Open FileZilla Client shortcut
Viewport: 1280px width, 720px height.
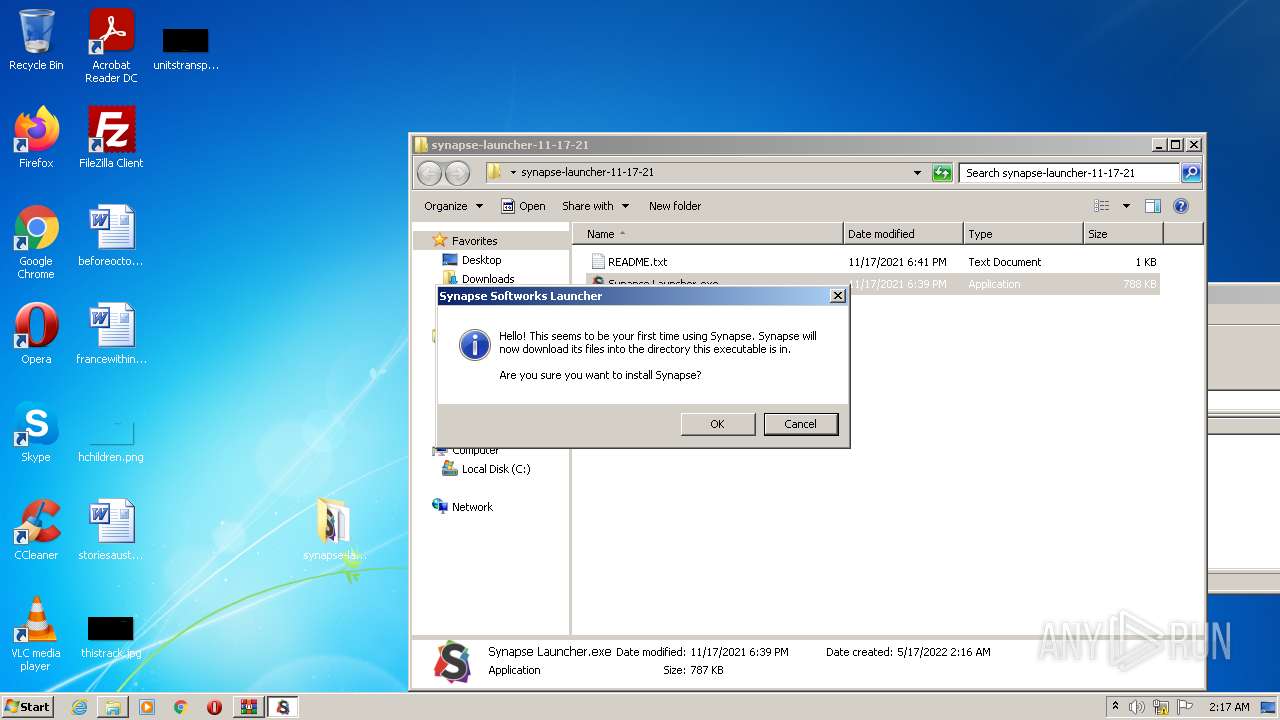111,137
